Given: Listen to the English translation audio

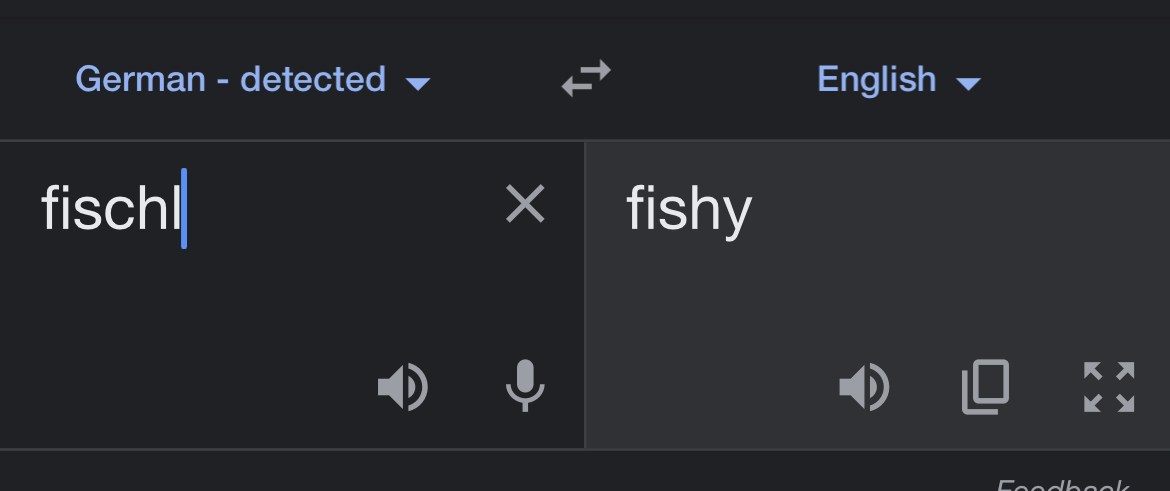Looking at the screenshot, I should 864,387.
